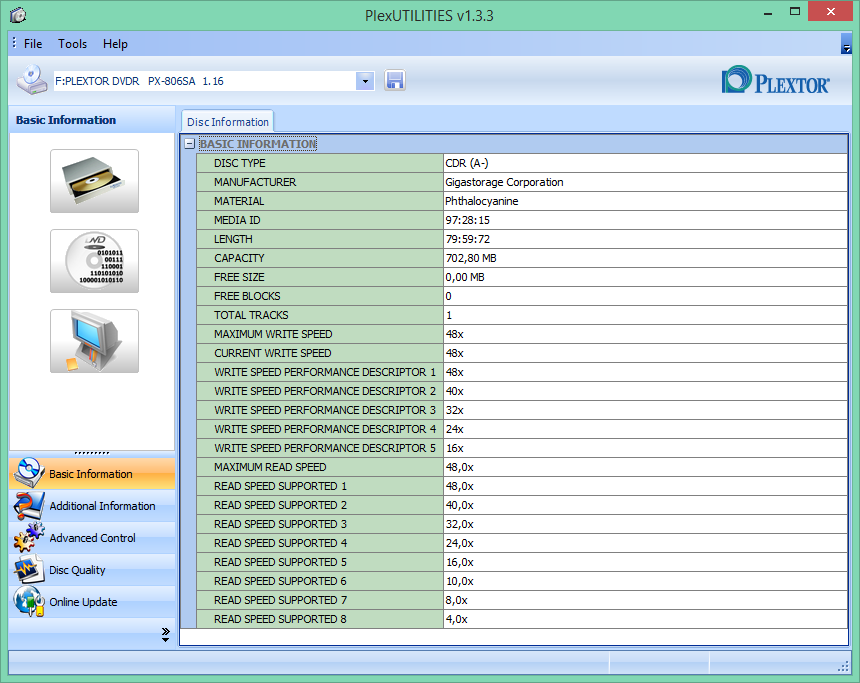The height and width of the screenshot is (683, 860).
Task: Select READ SPEED SUPPORTED 1 row label
Action: (x=280, y=486)
